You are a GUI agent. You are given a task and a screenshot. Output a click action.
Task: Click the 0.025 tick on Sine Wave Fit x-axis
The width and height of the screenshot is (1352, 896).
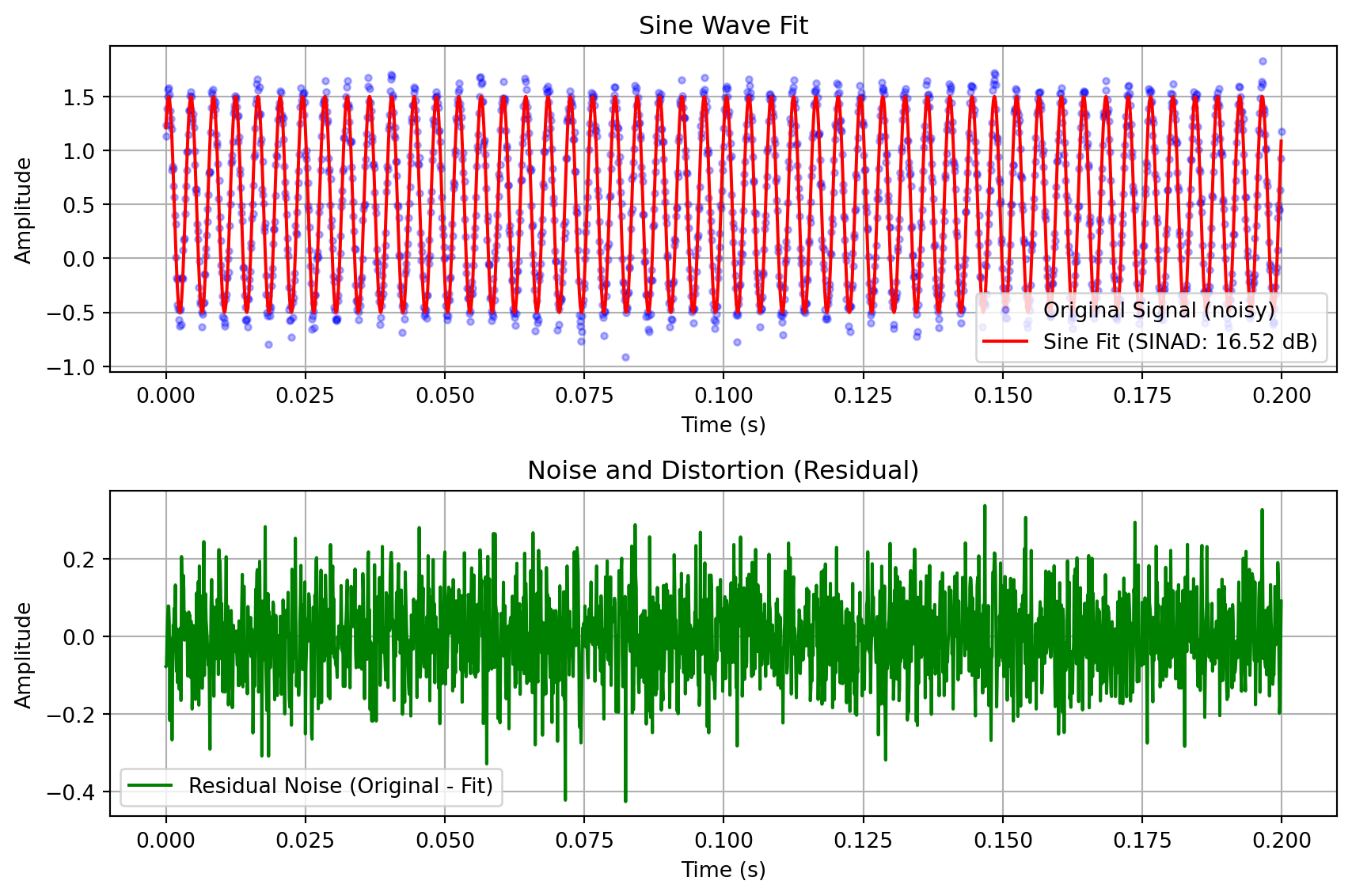(x=305, y=396)
